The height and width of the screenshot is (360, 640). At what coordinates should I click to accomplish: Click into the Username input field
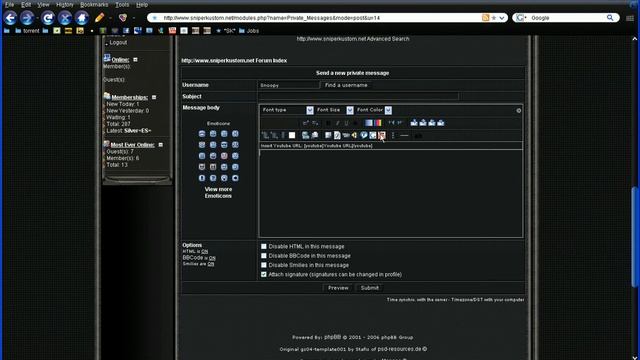pyautogui.click(x=289, y=85)
